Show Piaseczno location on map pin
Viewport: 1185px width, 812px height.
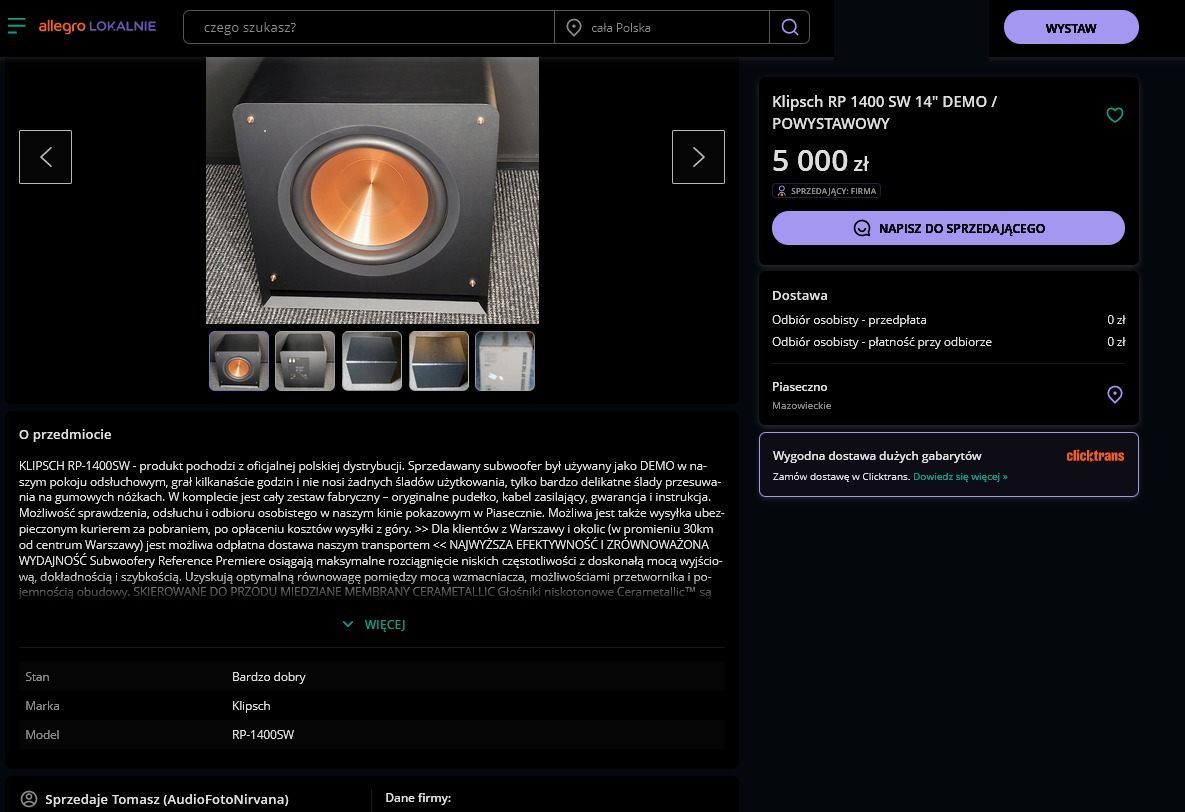point(1115,395)
